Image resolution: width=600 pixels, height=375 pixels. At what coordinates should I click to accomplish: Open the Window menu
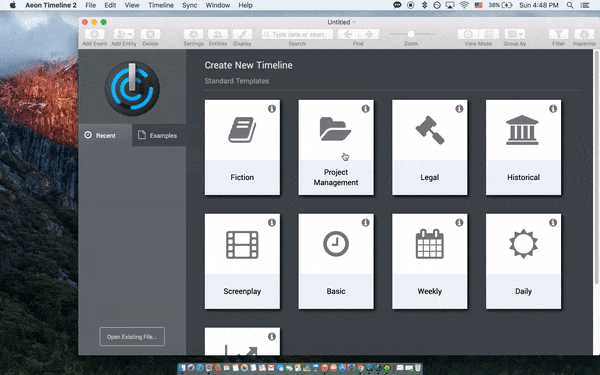[x=218, y=5]
